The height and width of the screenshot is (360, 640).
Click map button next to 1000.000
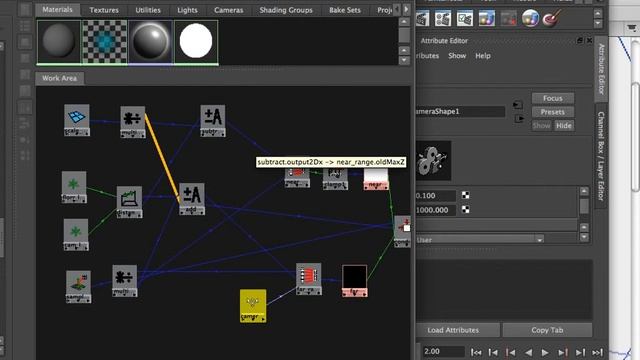click(465, 209)
